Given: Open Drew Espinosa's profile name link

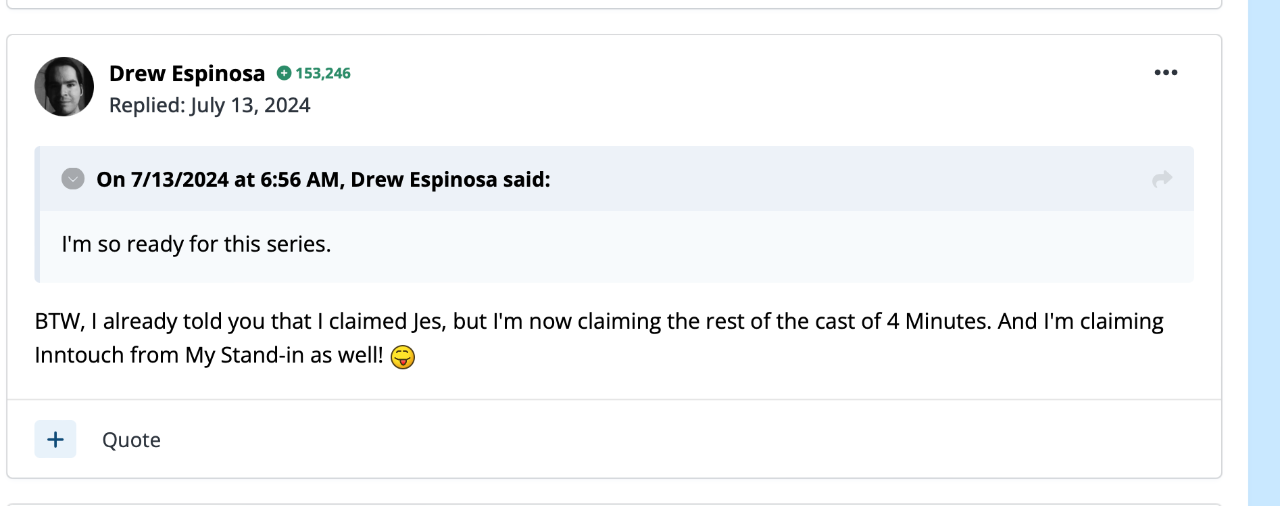Looking at the screenshot, I should point(187,73).
